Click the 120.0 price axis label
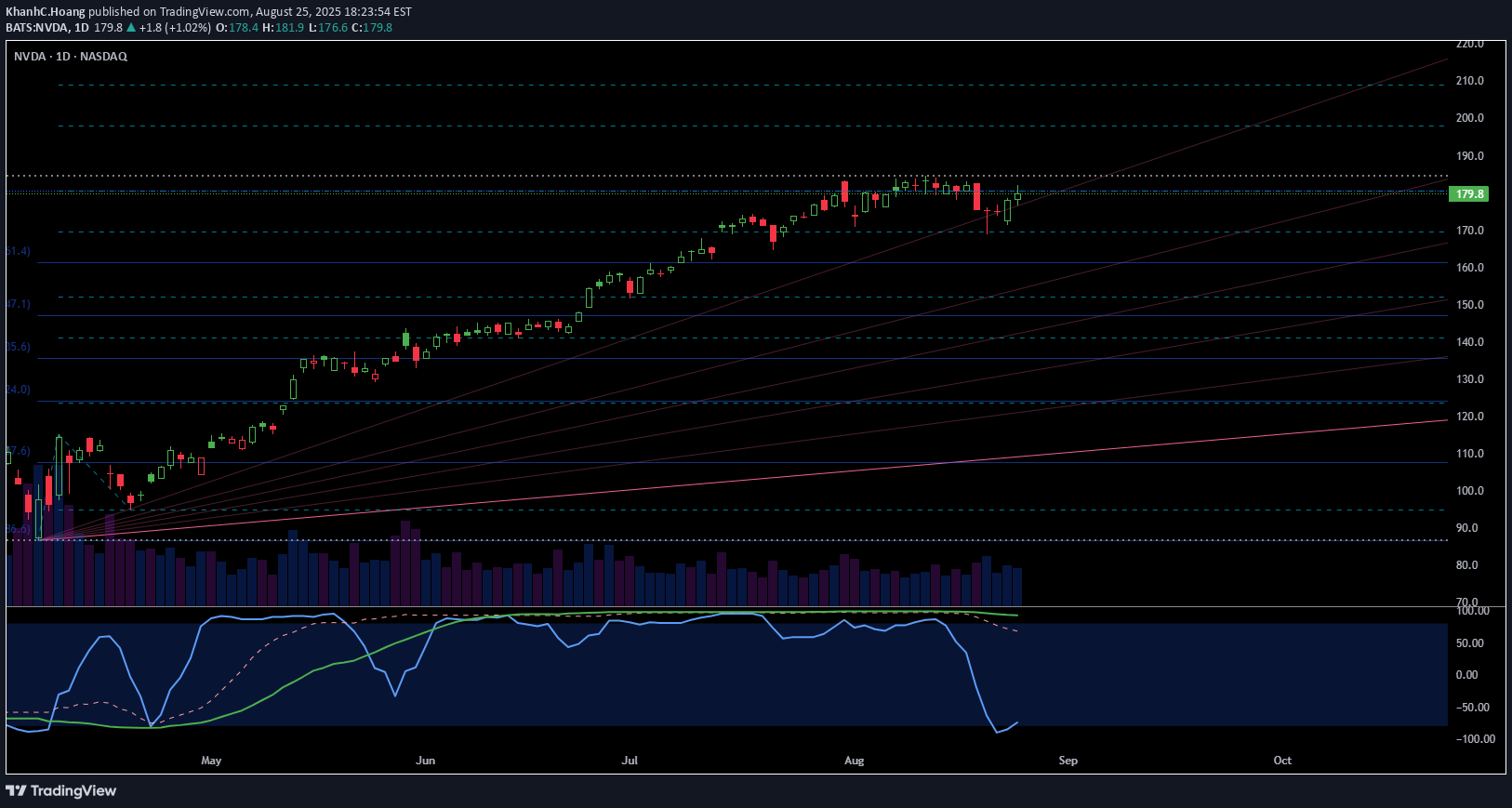 (1470, 417)
